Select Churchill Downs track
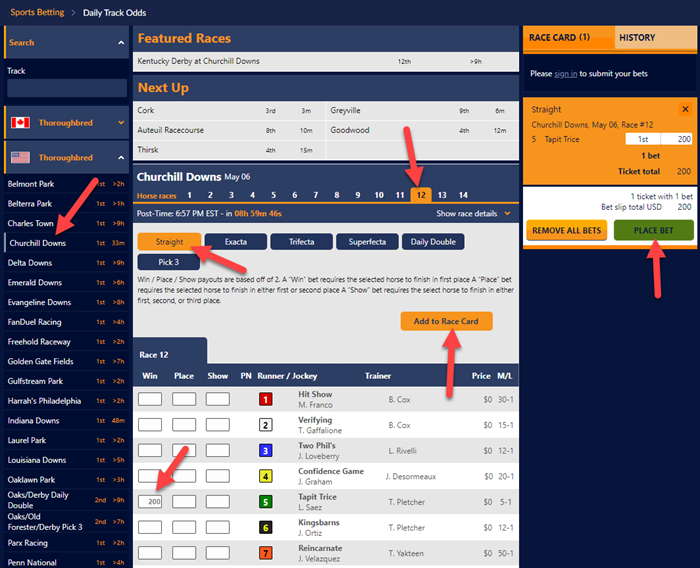Screen dimensions: 700x568 click(66, 243)
